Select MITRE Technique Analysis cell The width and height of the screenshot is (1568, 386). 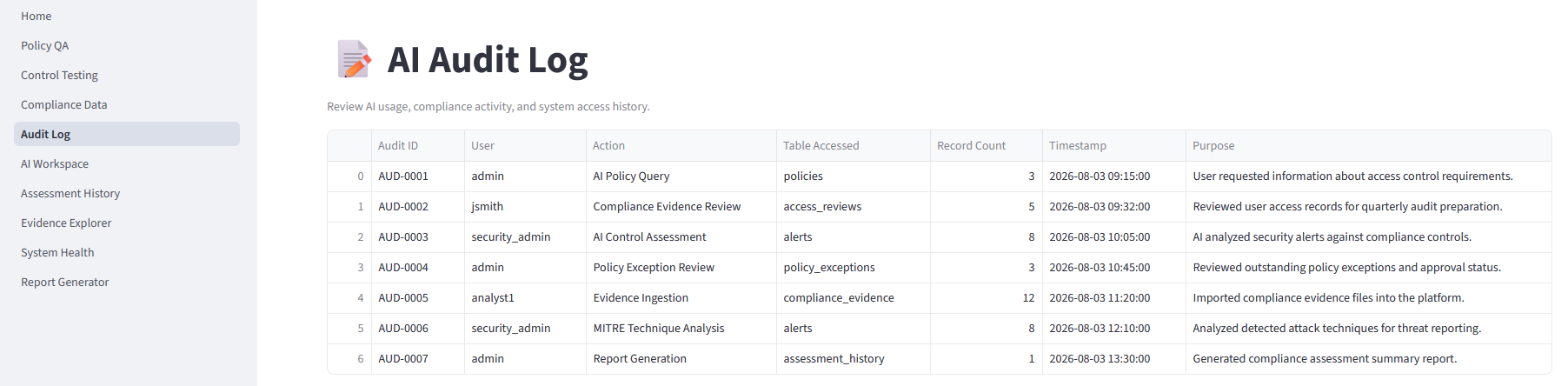(681, 329)
